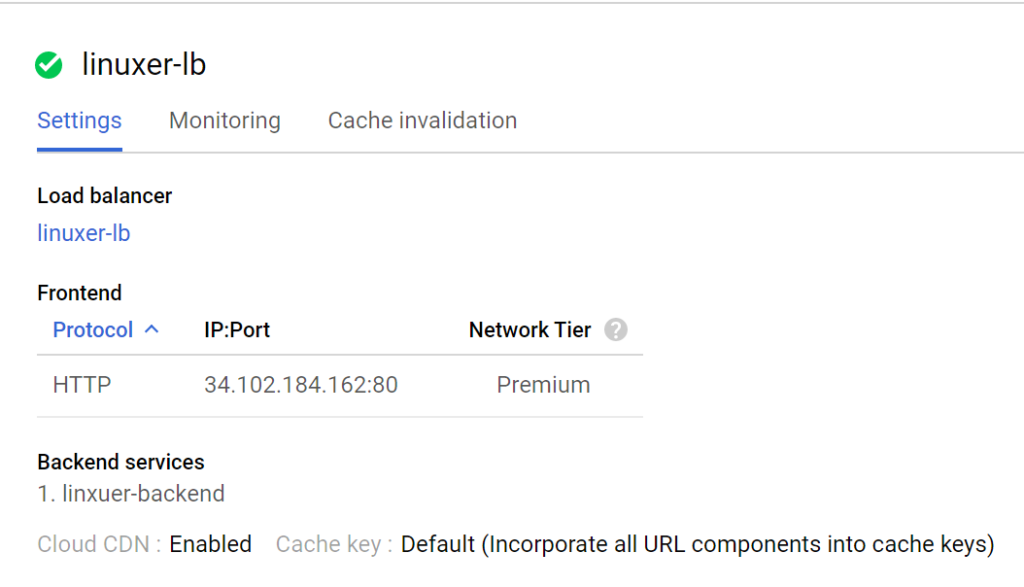Click the Network Tier column header

[530, 330]
